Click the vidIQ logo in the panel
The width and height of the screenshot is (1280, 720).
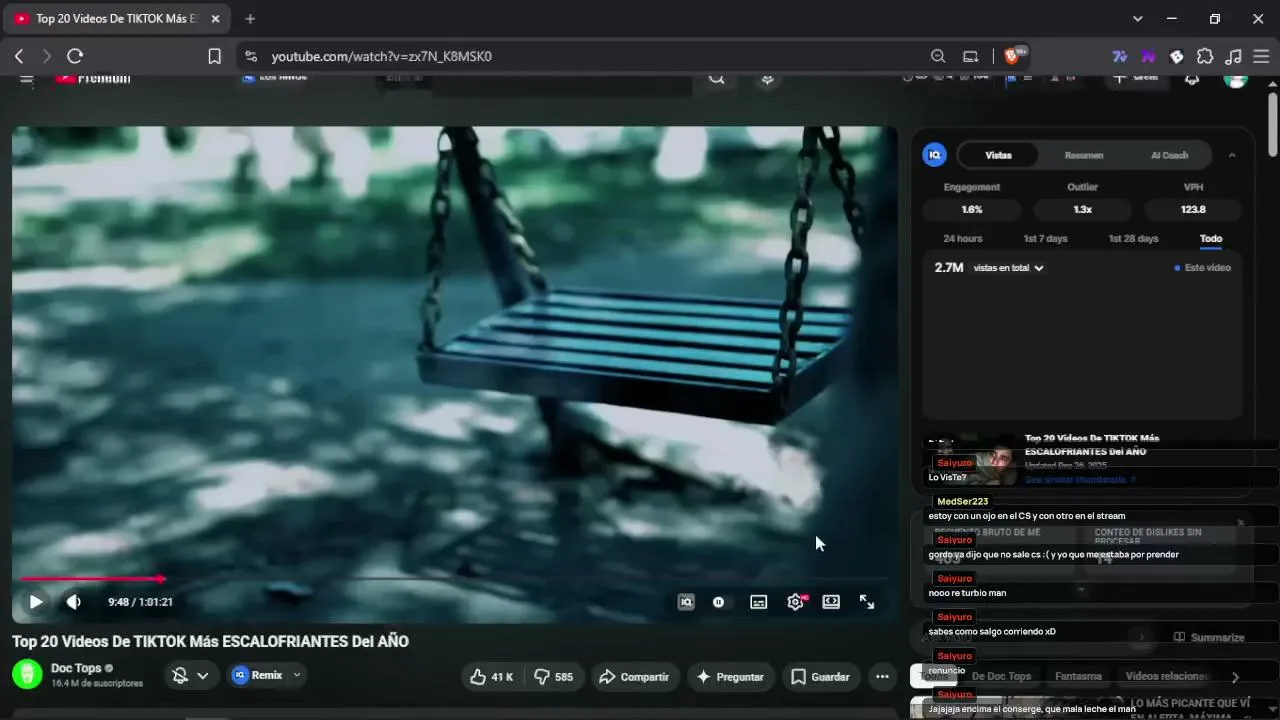[x=934, y=155]
